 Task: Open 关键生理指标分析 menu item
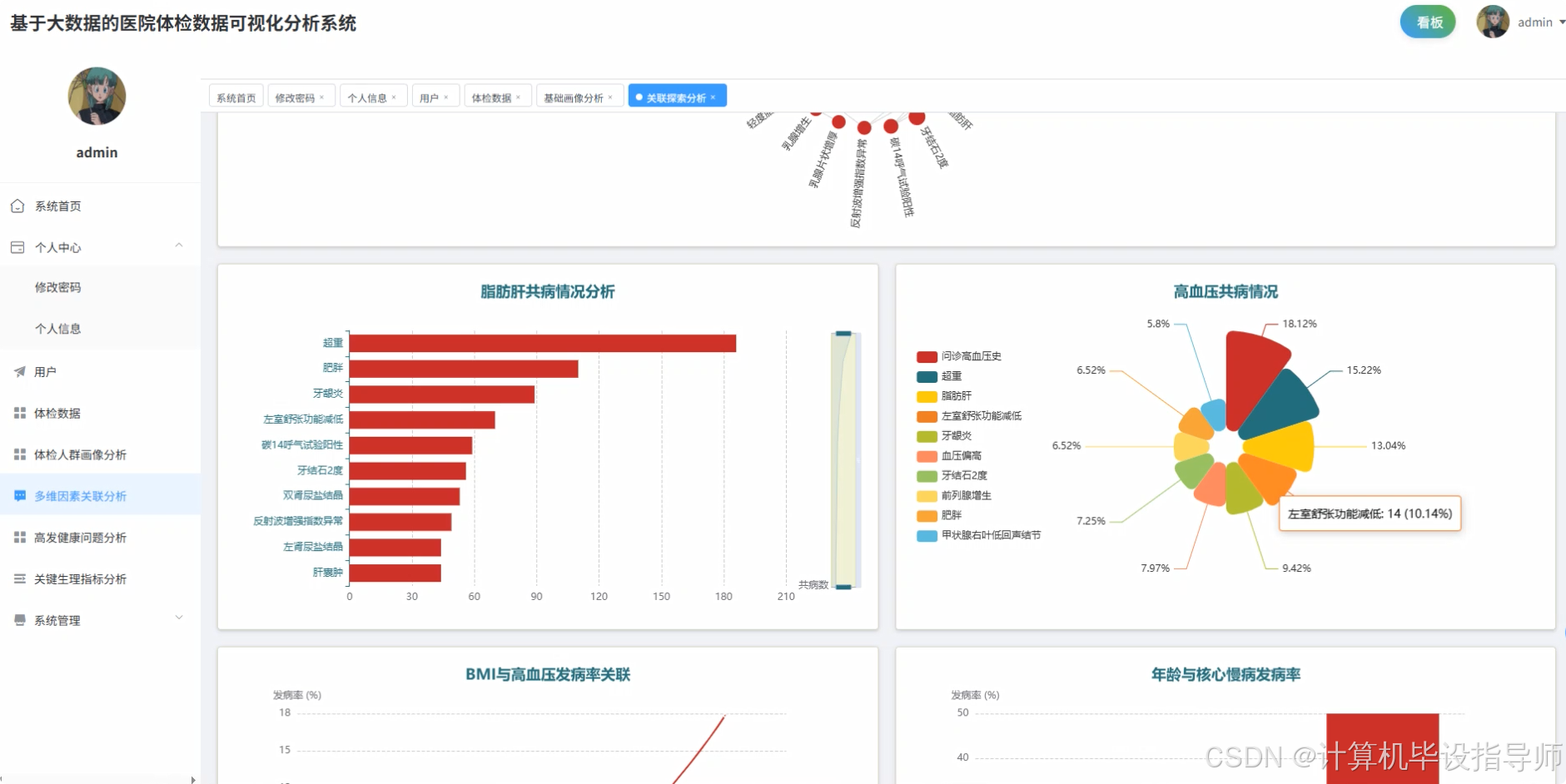click(x=100, y=579)
